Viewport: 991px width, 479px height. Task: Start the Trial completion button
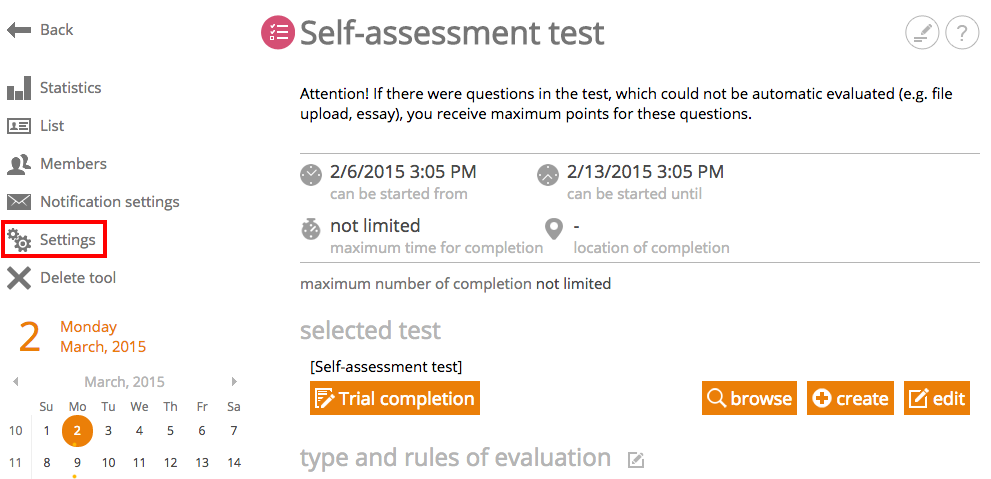(395, 398)
